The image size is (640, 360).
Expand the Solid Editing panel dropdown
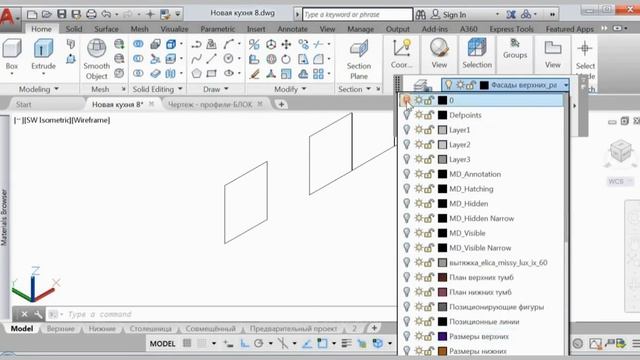pos(180,89)
